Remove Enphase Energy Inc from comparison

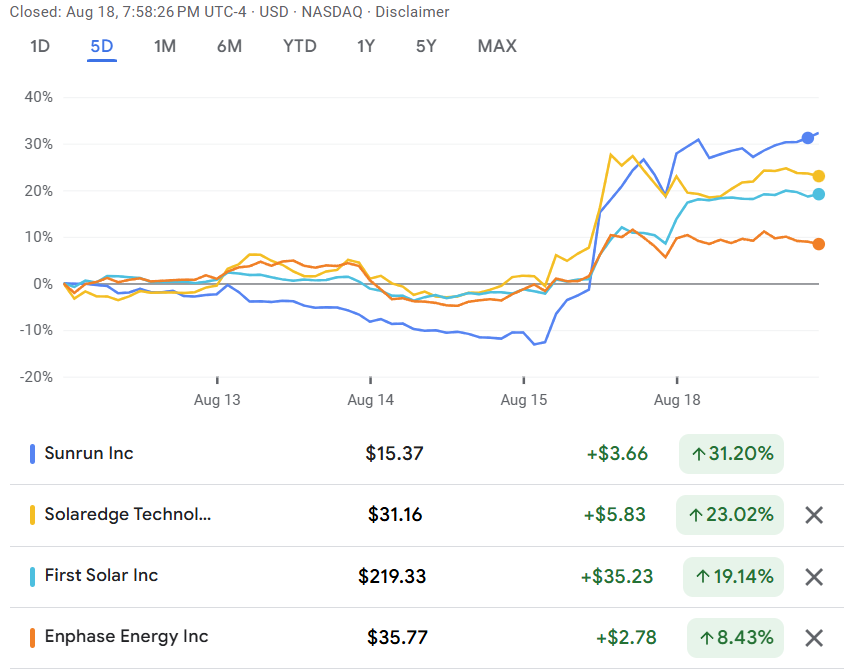pyautogui.click(x=814, y=638)
